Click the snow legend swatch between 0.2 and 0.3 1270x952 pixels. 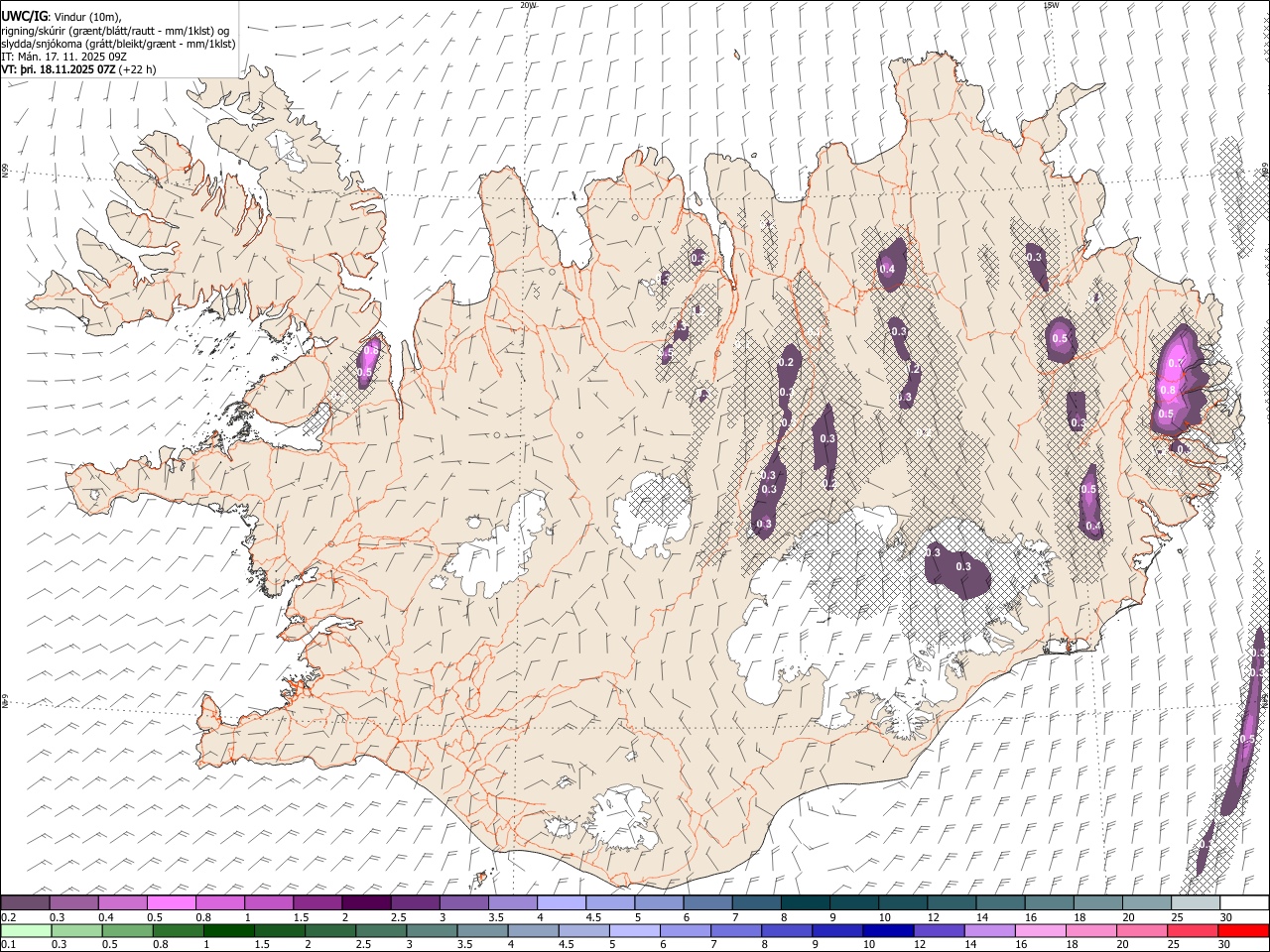[x=26, y=902]
